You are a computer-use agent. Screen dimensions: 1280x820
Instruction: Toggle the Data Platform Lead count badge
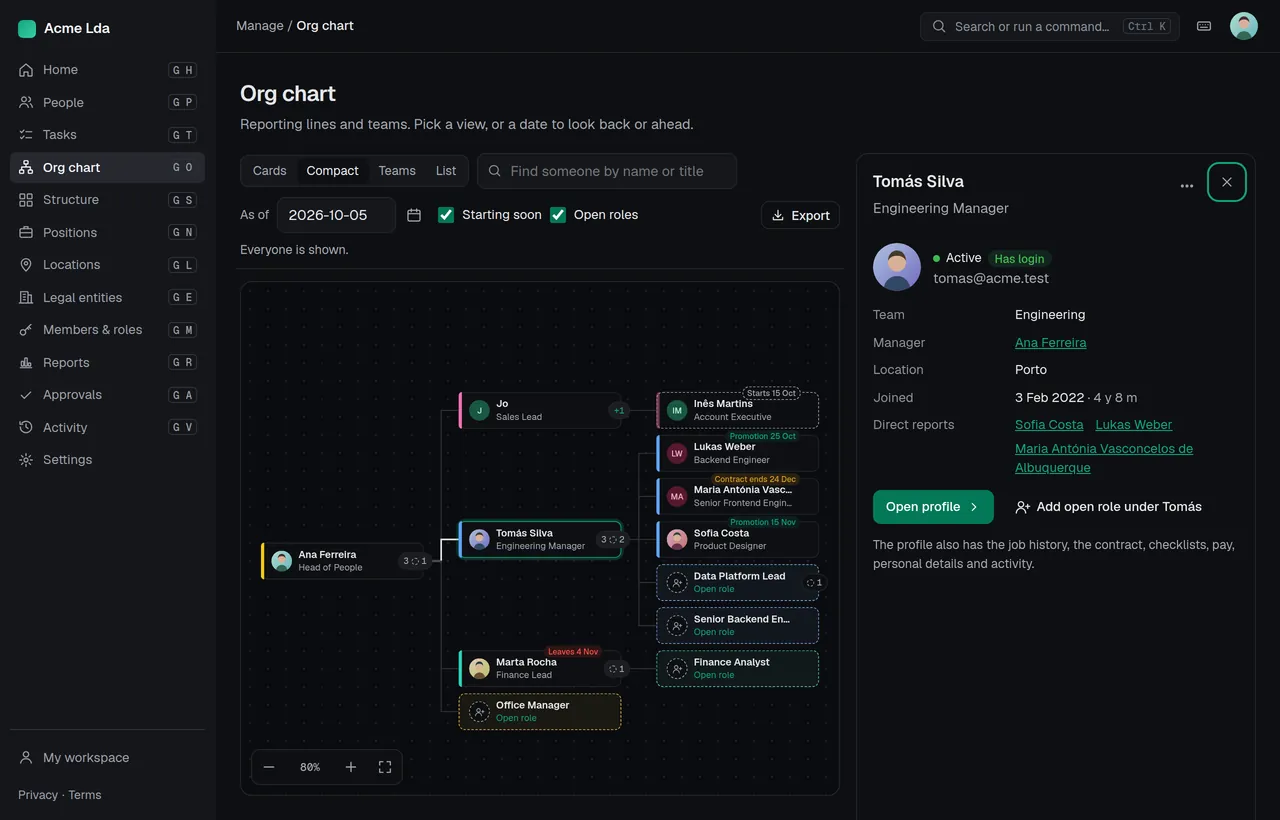click(x=815, y=583)
